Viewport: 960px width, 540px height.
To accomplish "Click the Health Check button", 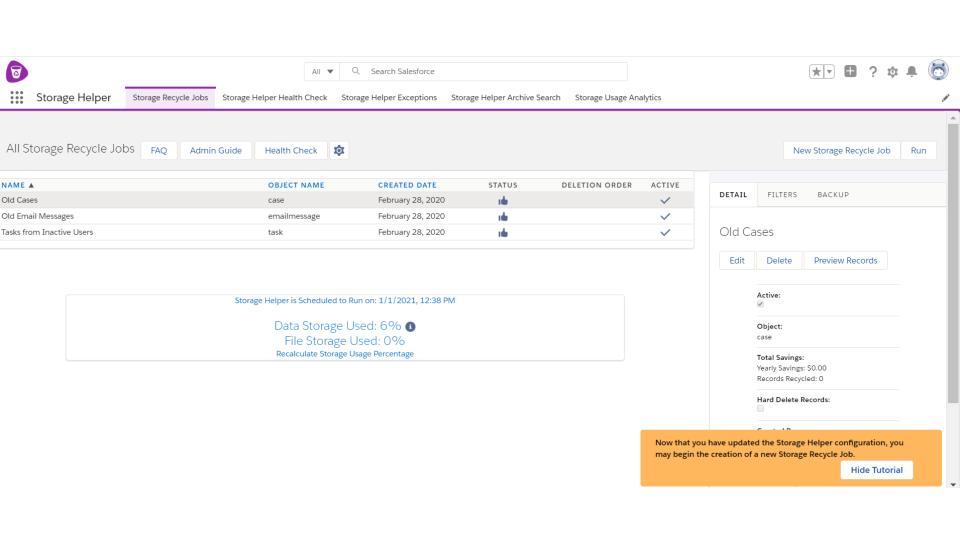I will click(x=291, y=150).
